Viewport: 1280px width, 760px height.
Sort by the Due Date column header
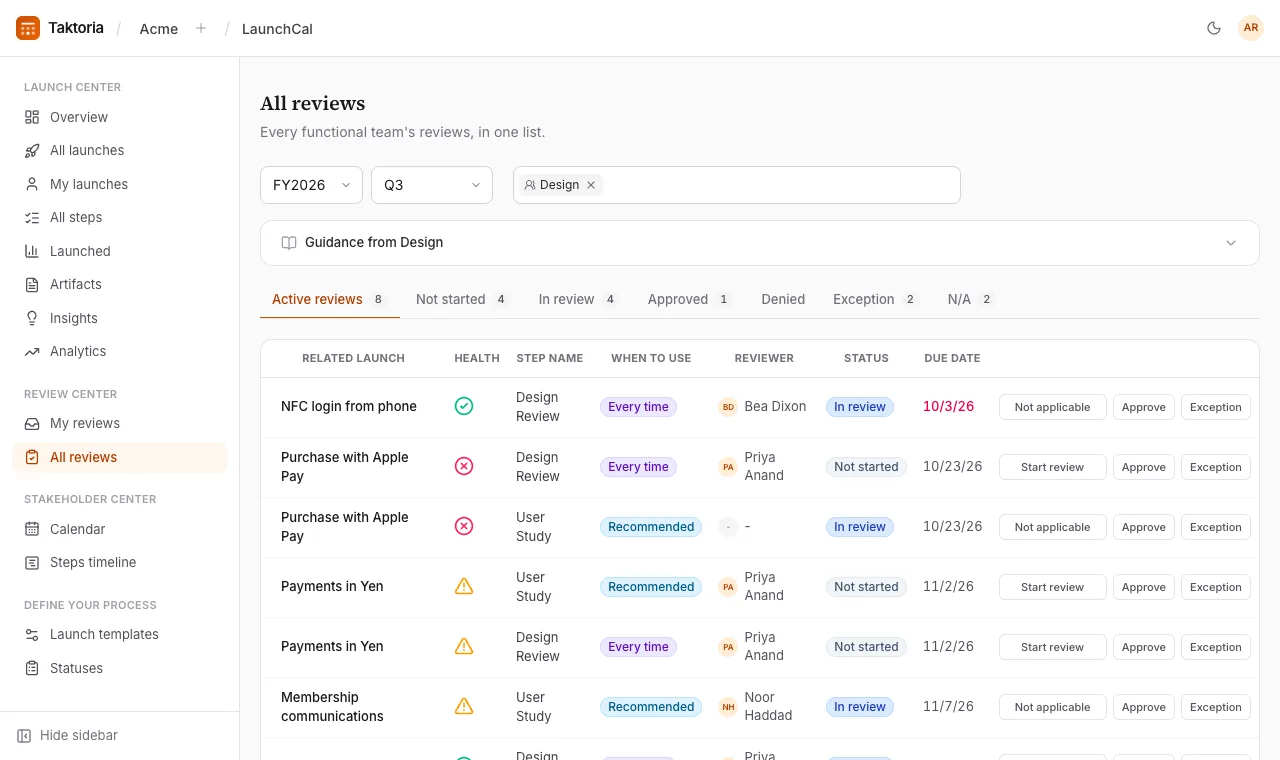click(952, 358)
